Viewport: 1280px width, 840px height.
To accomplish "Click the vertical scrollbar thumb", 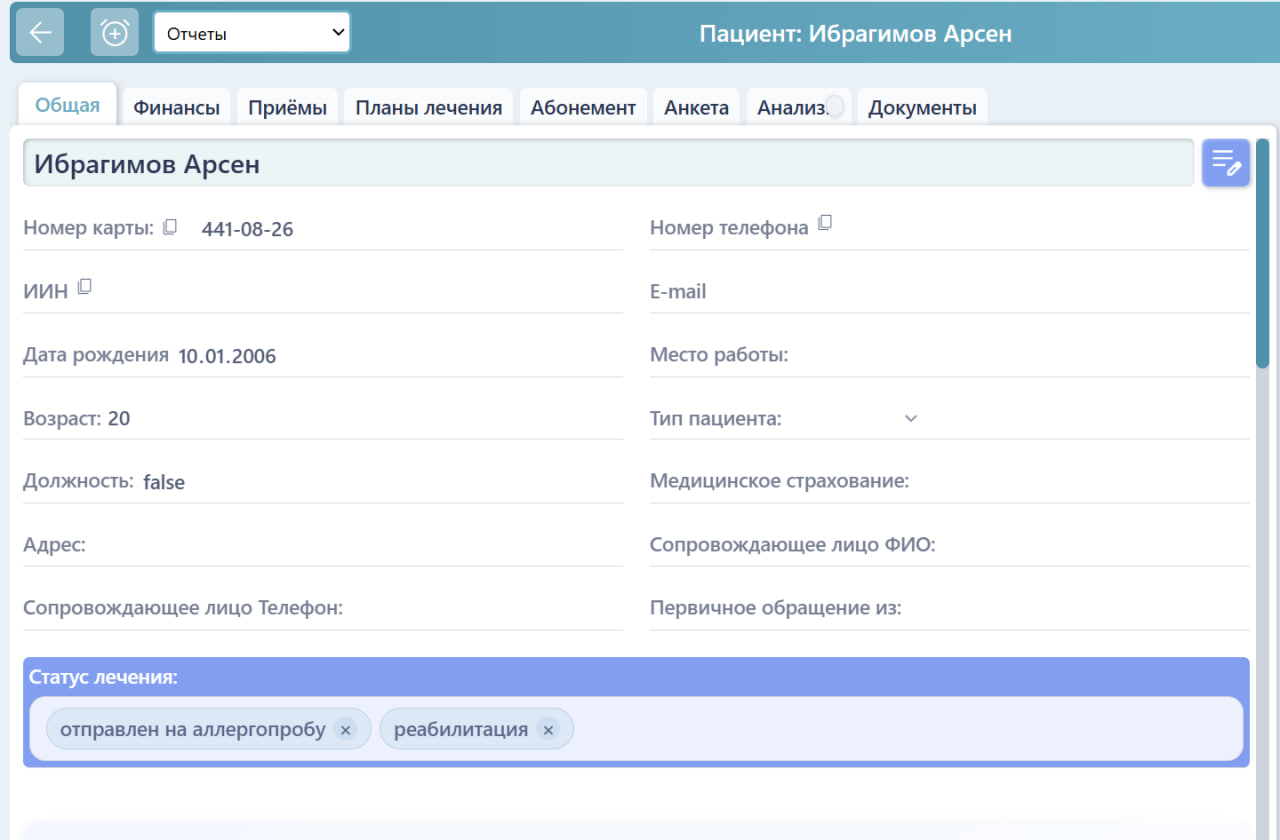I will coord(1263,254).
